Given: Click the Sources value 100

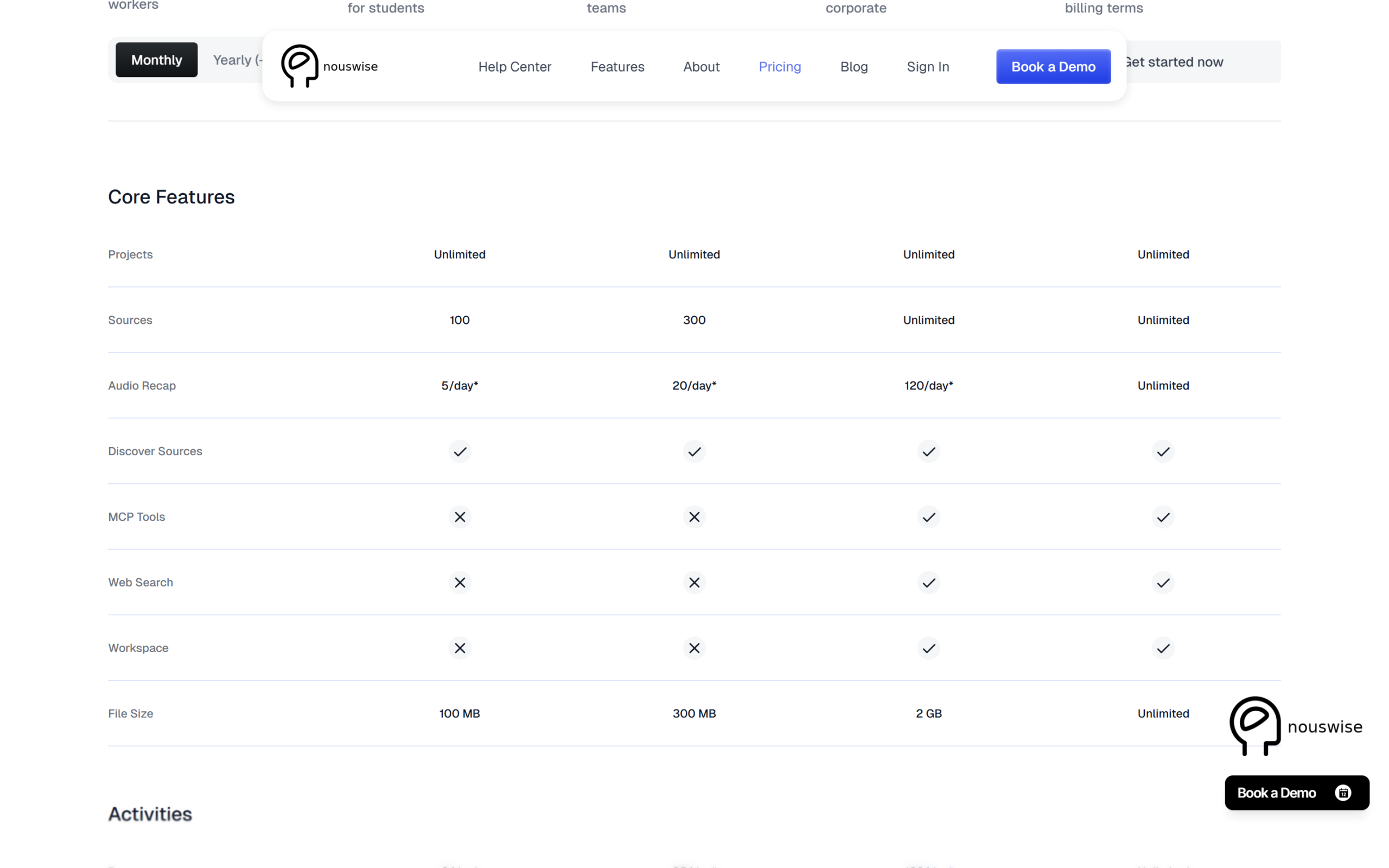Looking at the screenshot, I should (x=459, y=320).
